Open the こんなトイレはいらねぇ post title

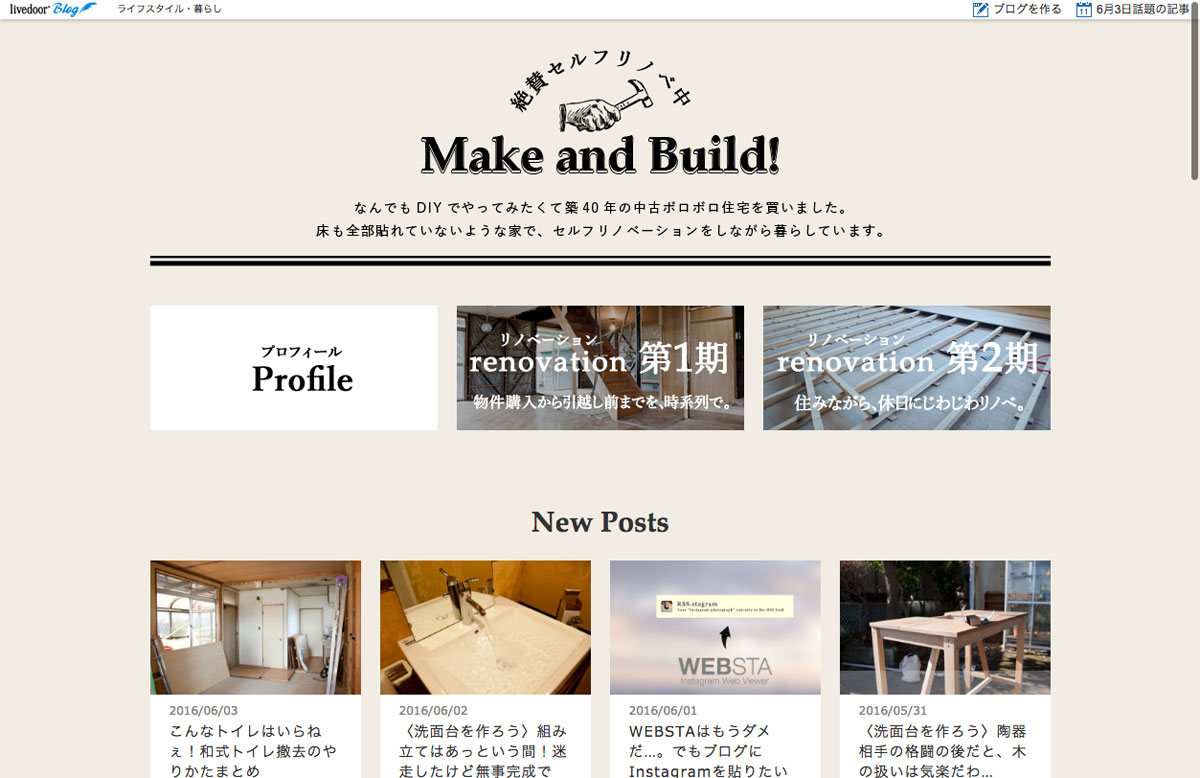point(255,751)
